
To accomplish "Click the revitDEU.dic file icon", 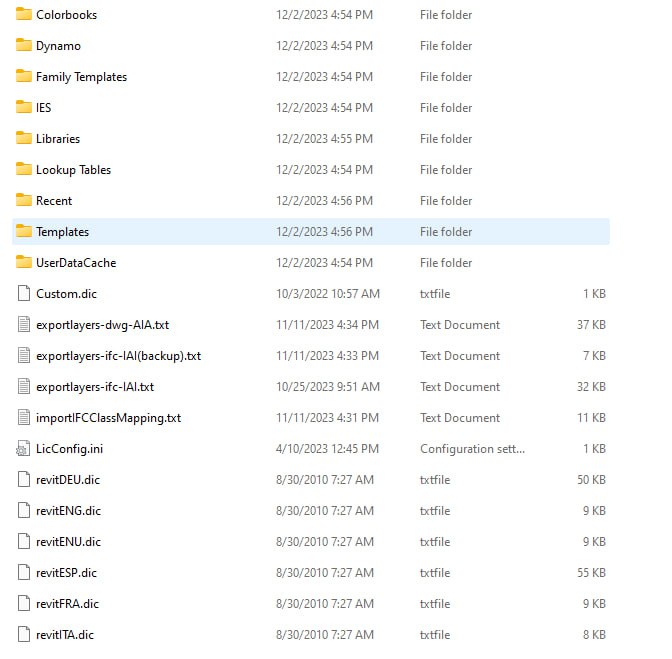I will pyautogui.click(x=24, y=479).
